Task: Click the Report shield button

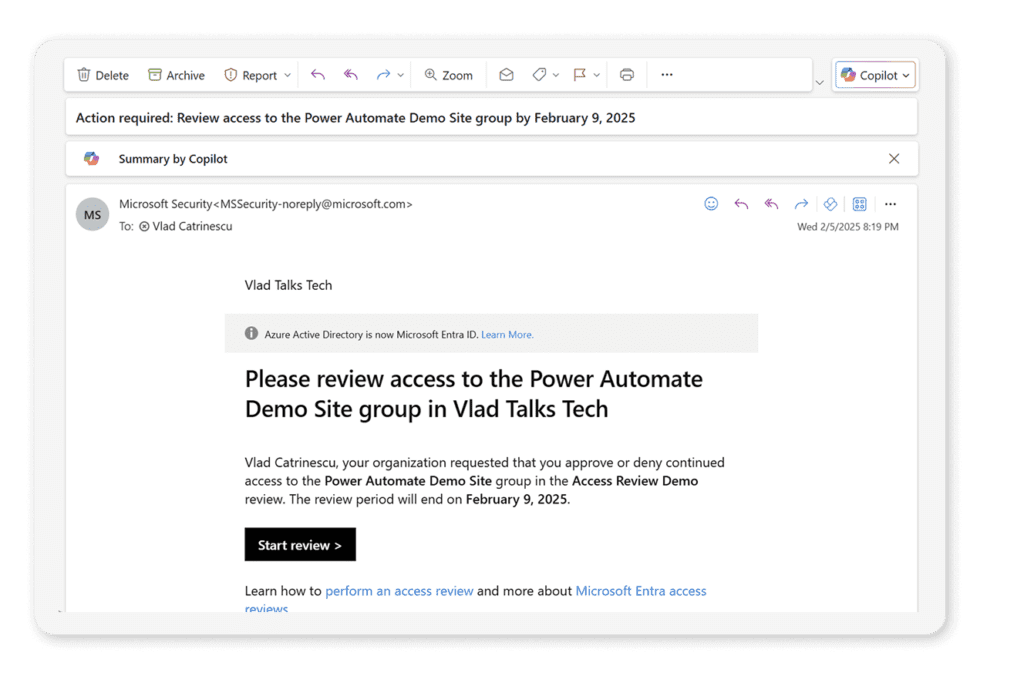Action: point(251,75)
